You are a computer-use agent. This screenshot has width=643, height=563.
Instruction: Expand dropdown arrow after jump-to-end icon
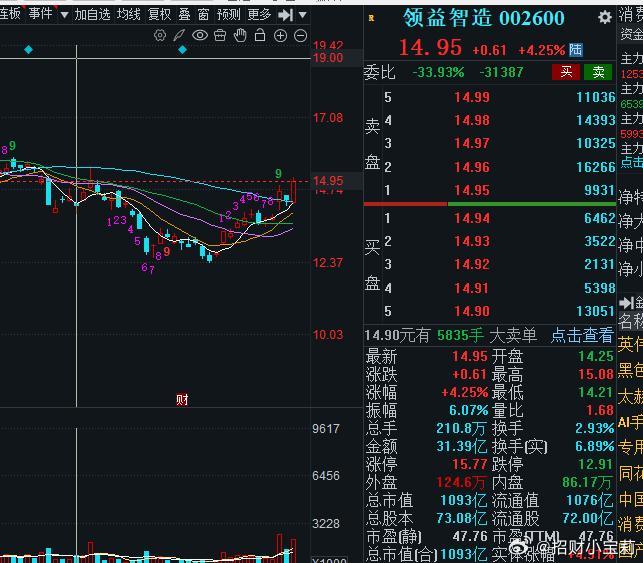[303, 16]
